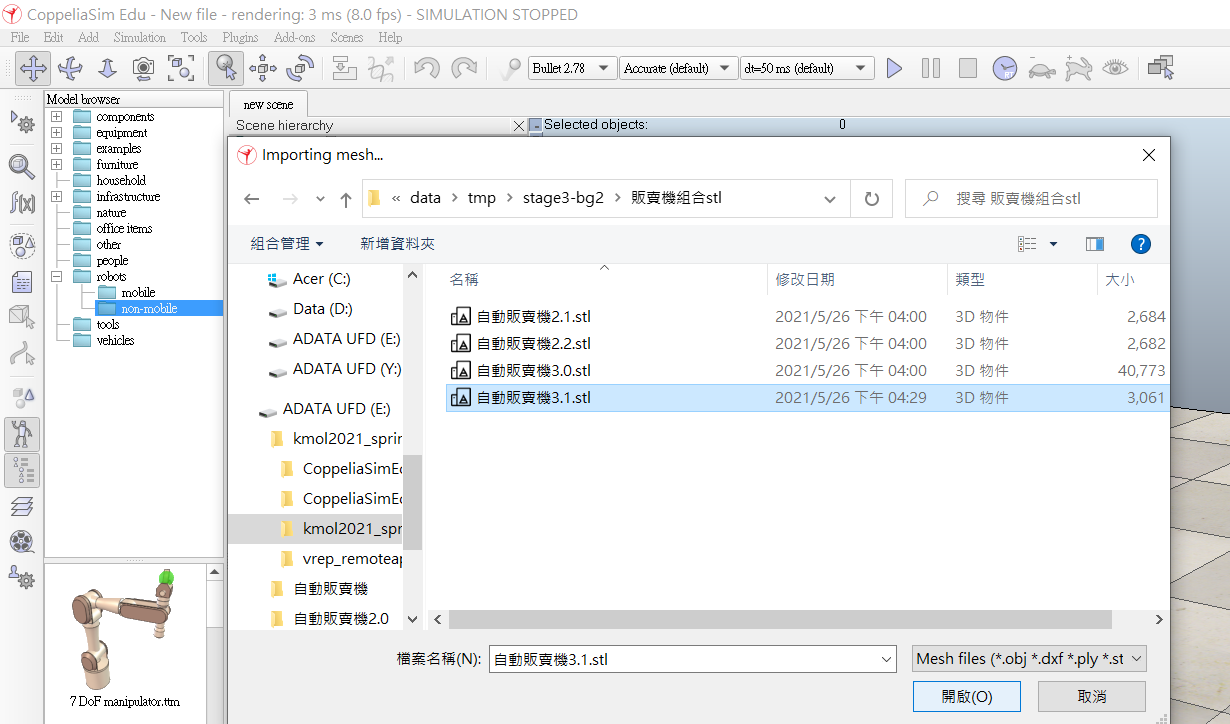Select the camera shift tool
This screenshot has width=1230, height=724.
(x=107, y=68)
